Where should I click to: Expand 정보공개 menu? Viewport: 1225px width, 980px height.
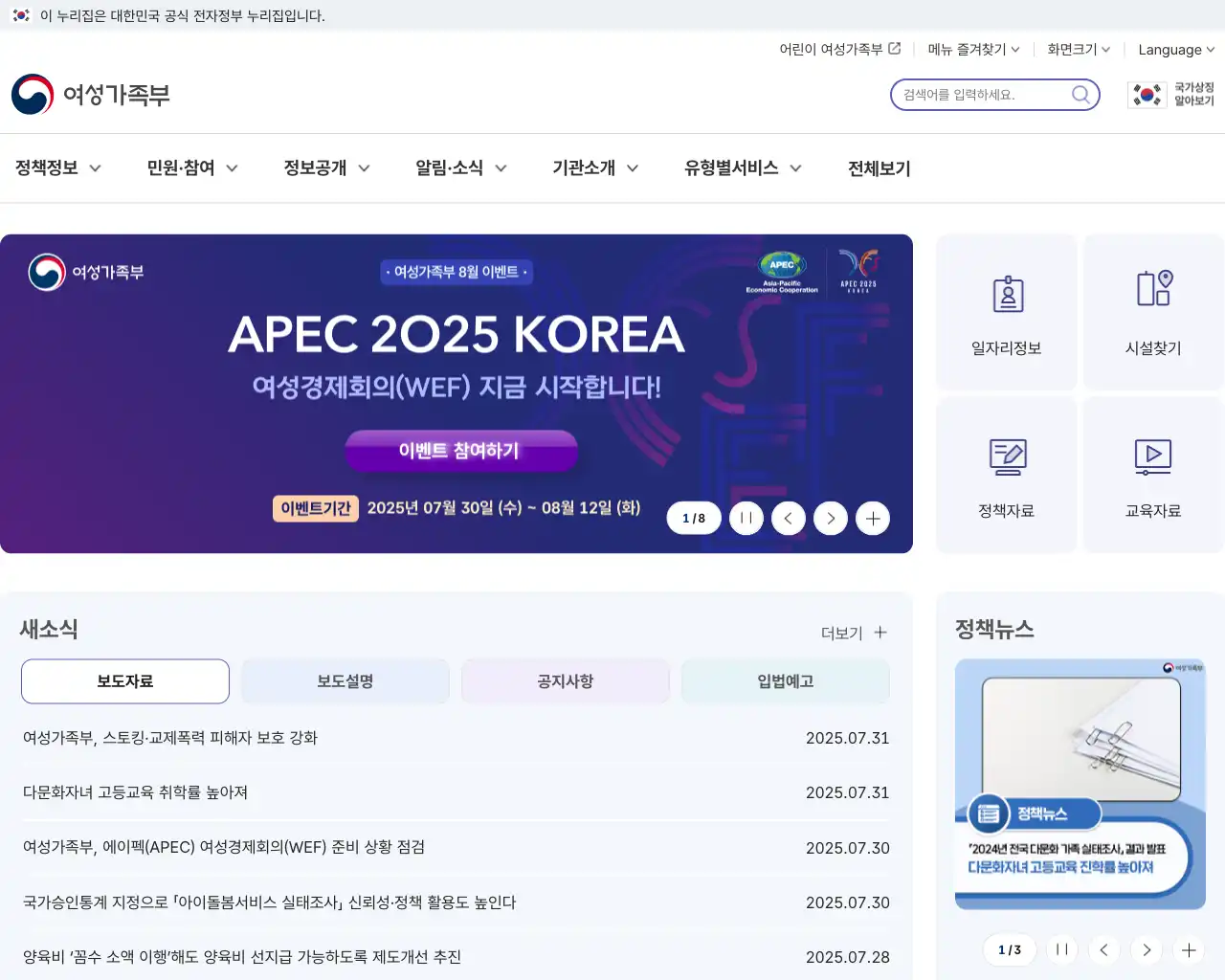(x=327, y=167)
